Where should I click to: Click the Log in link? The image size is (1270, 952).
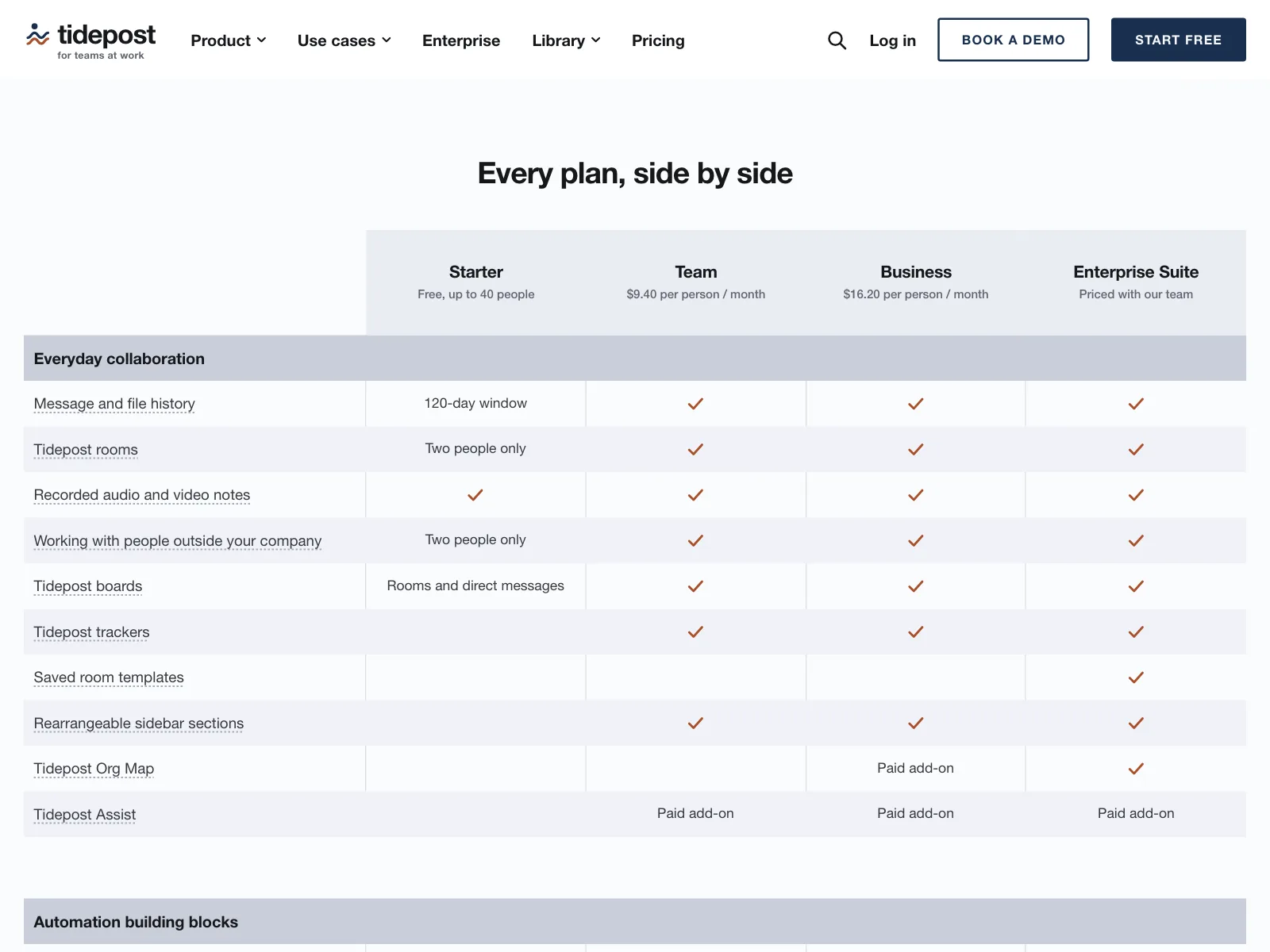(x=893, y=40)
